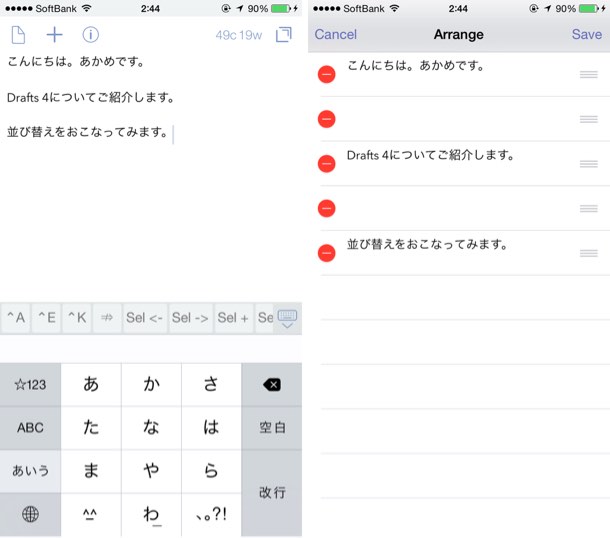Delete the 並び替えをおこなってみます。 row with minus

326,253
